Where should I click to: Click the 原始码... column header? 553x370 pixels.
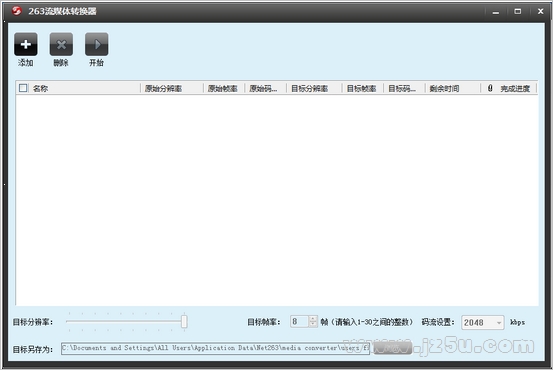pyautogui.click(x=266, y=88)
